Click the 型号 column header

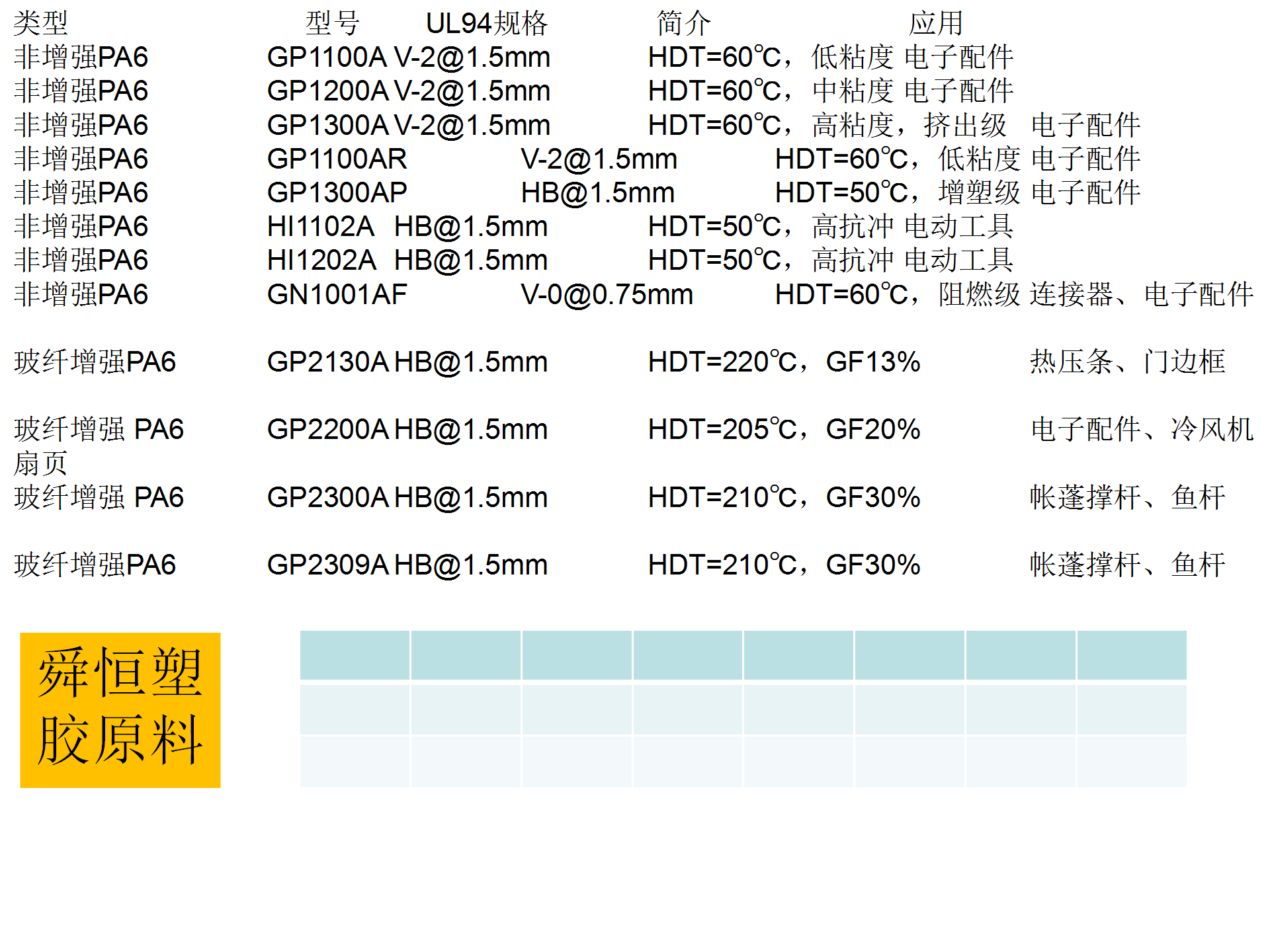(332, 24)
